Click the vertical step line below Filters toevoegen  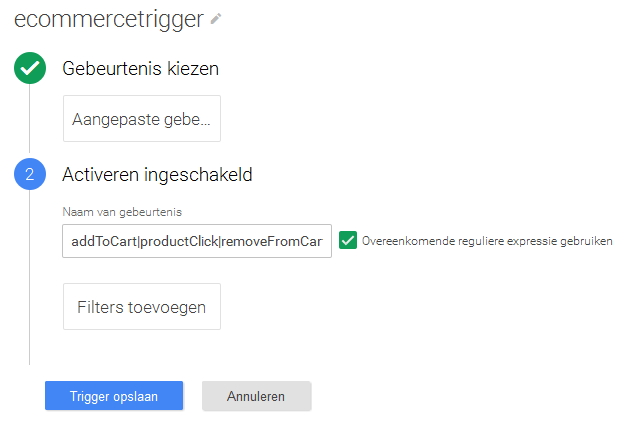[x=29, y=347]
